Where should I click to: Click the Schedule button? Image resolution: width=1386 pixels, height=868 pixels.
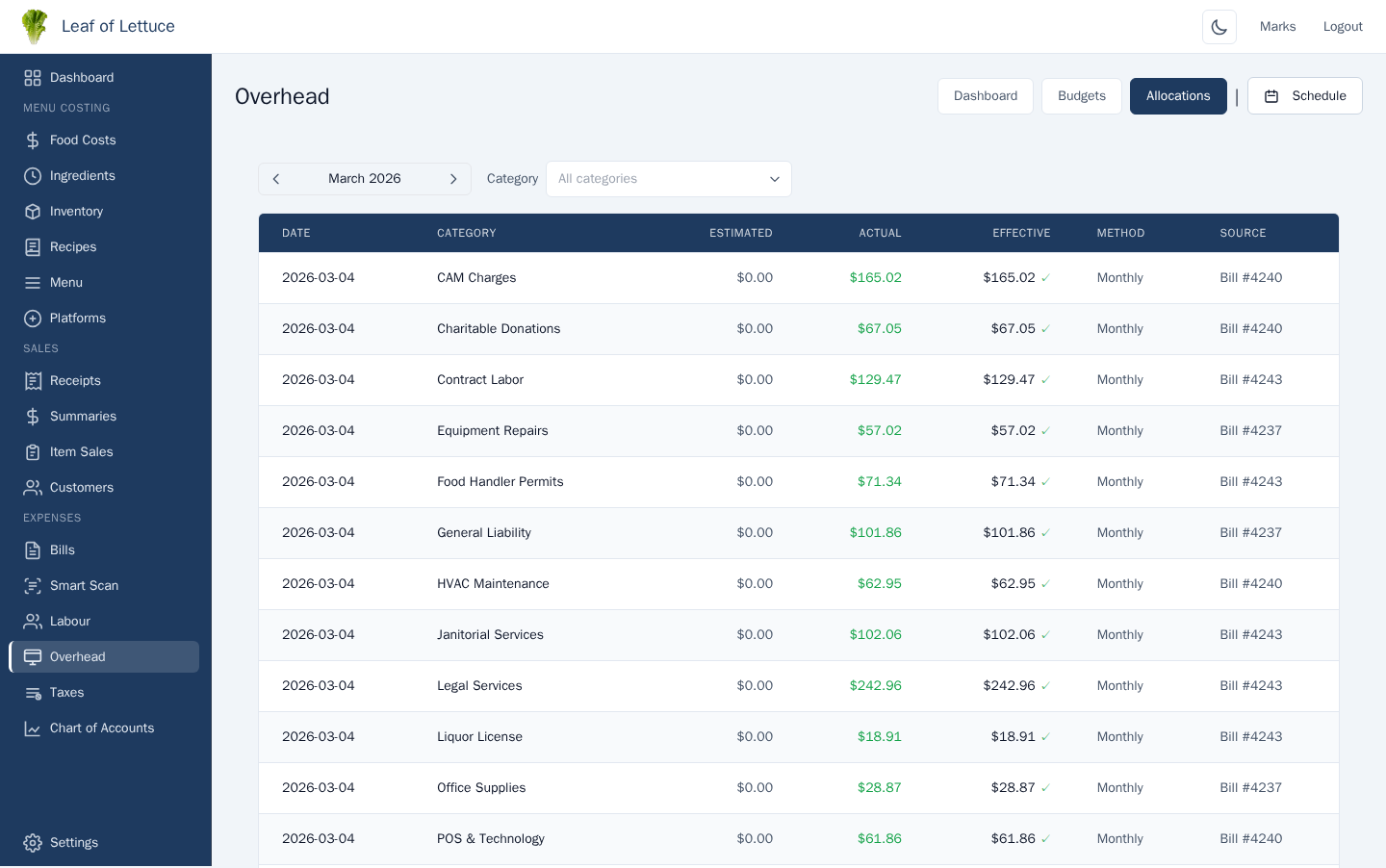[1304, 95]
